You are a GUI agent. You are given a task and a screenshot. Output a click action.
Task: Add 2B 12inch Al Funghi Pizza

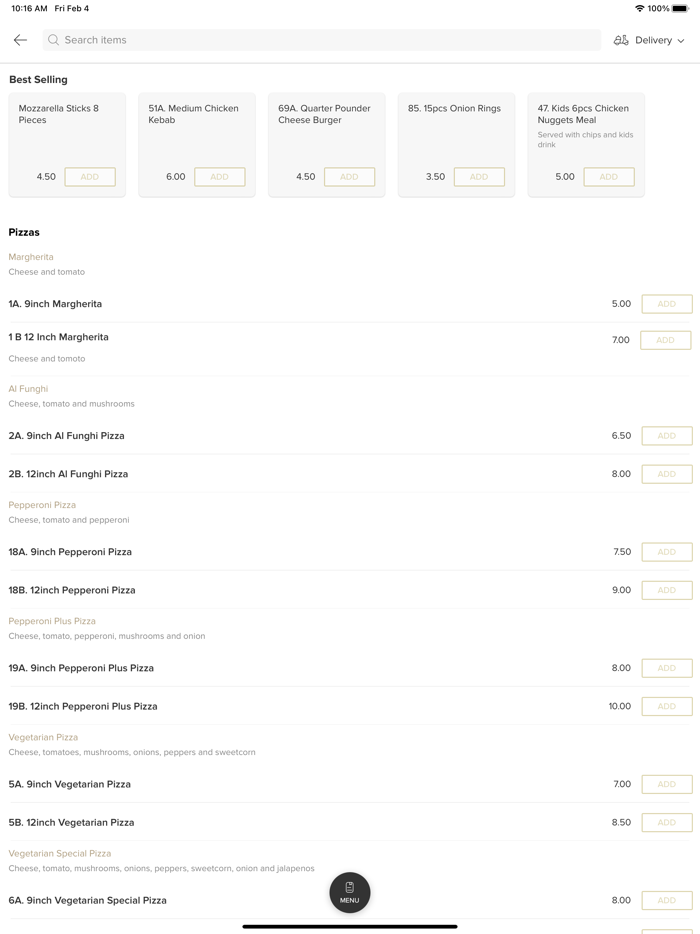pyautogui.click(x=667, y=474)
